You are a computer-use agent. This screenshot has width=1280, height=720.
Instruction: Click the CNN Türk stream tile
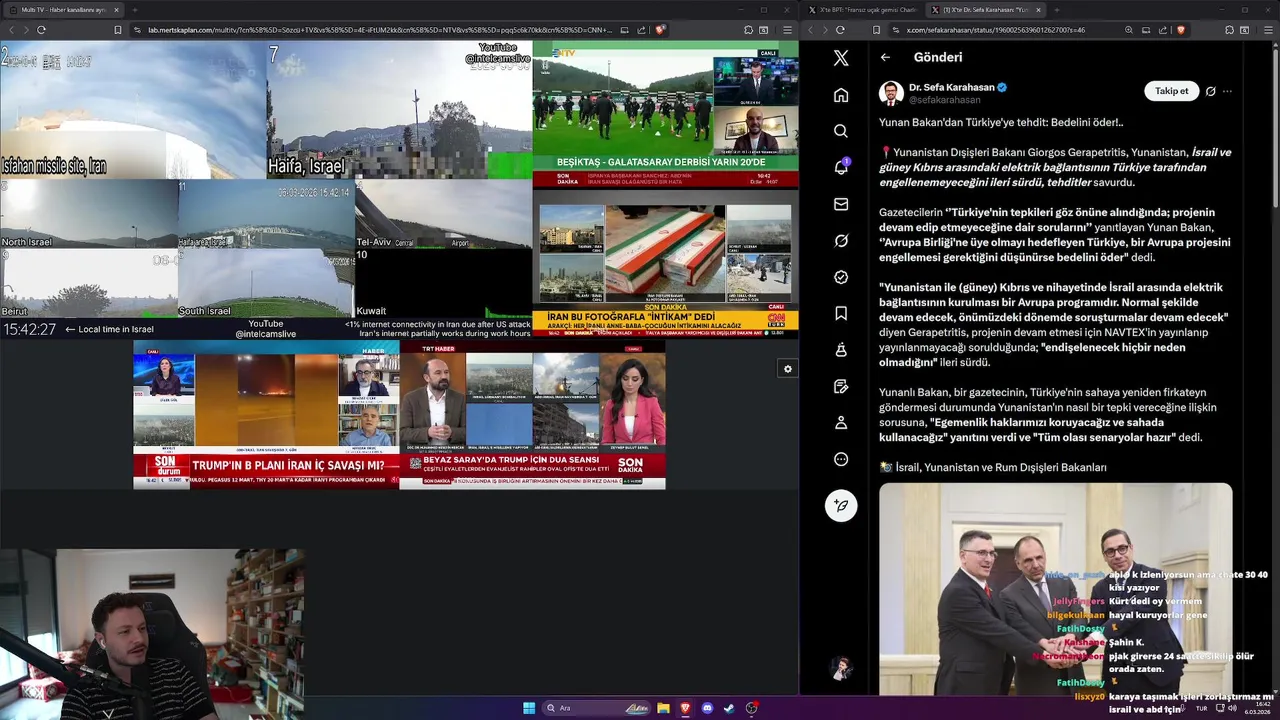[x=666, y=262]
